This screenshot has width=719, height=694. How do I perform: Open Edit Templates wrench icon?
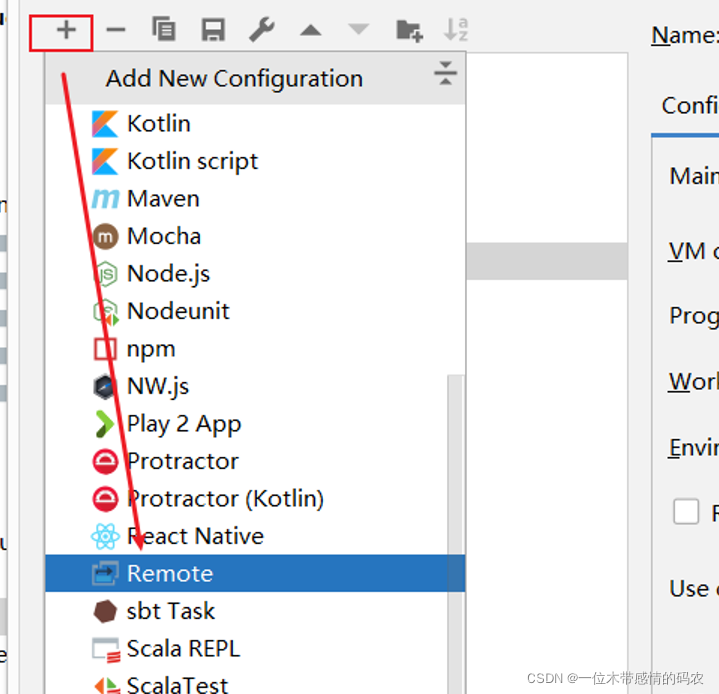[262, 31]
